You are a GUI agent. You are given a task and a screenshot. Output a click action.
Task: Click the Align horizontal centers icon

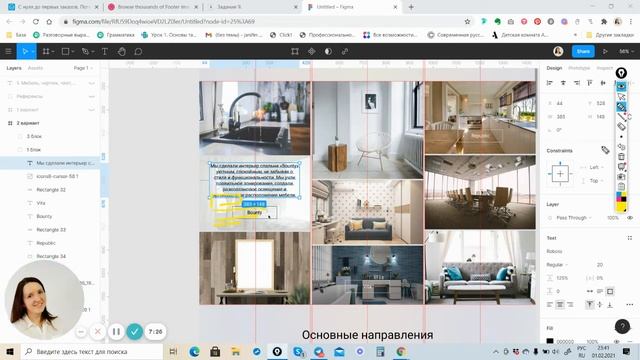tap(563, 83)
